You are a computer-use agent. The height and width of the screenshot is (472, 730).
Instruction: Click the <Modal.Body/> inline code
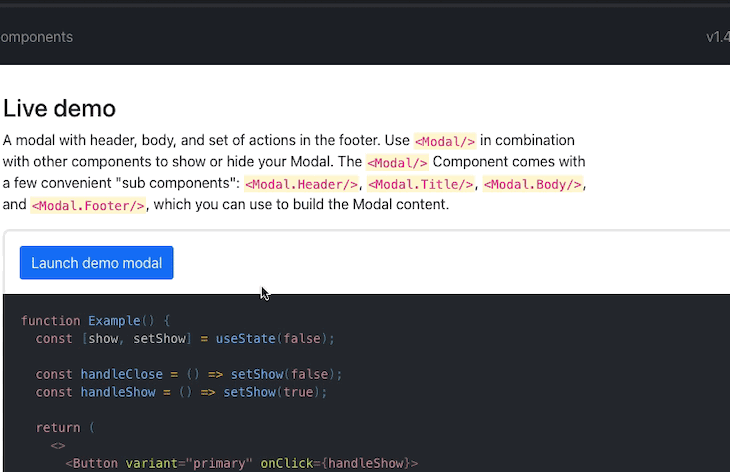(533, 184)
